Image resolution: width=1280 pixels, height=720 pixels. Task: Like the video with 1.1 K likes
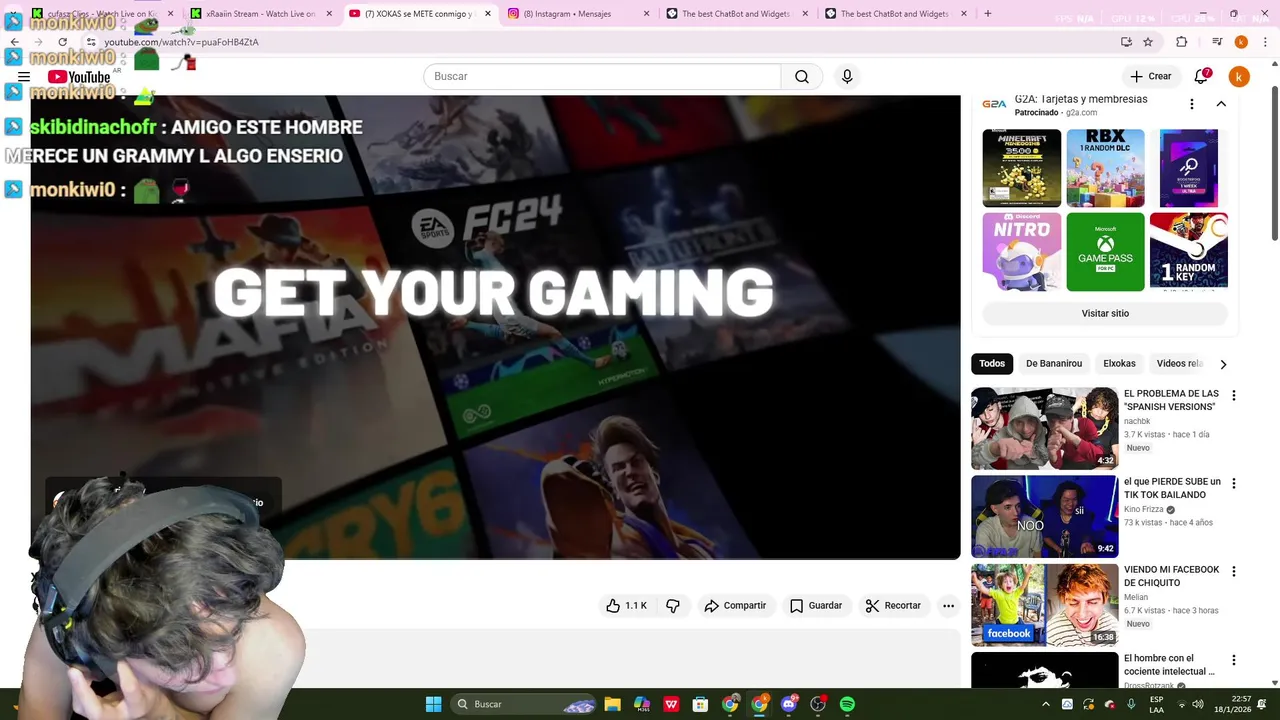tap(627, 606)
